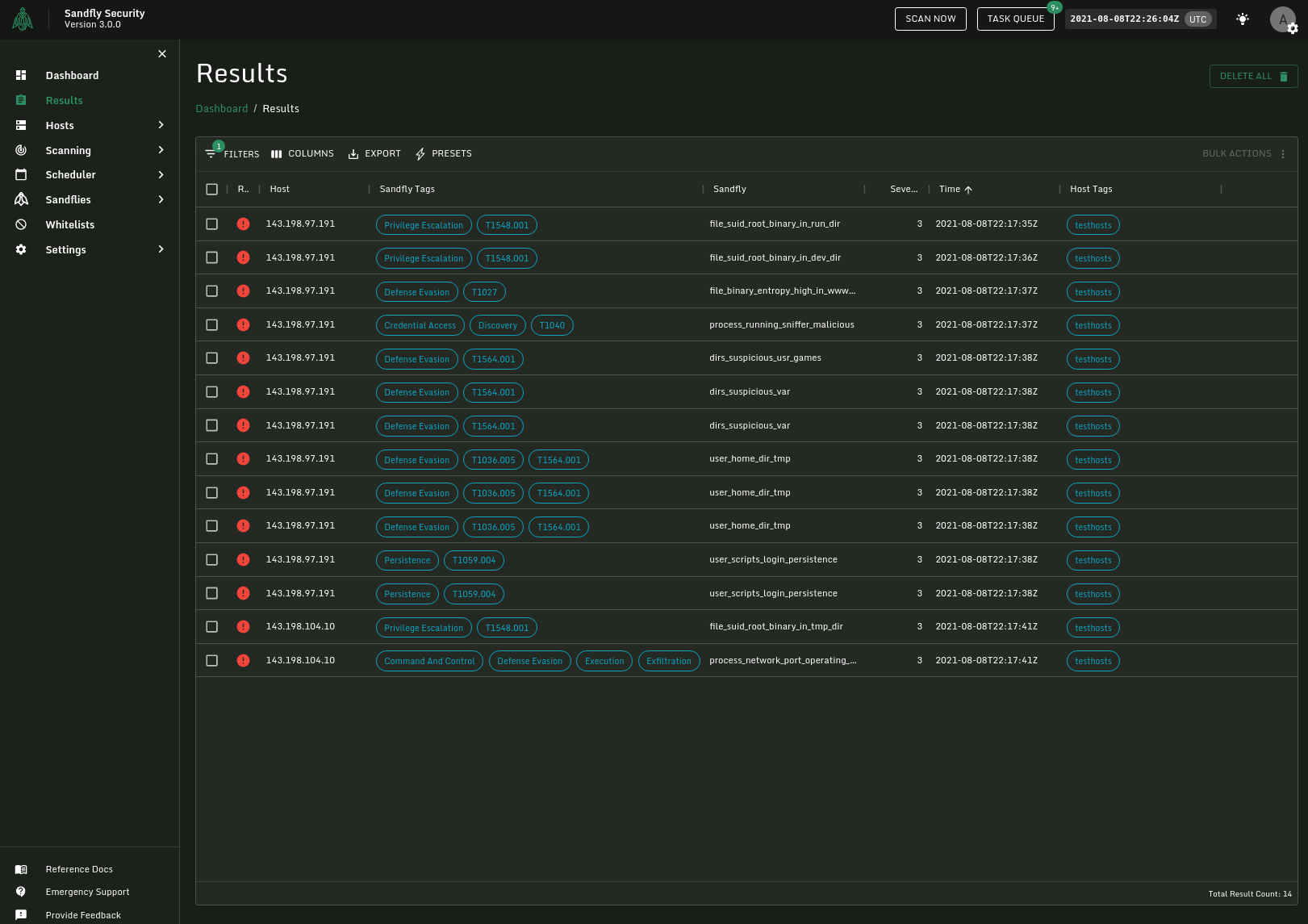The image size is (1308, 924).
Task: Toggle the UTC timezone chip
Action: pyautogui.click(x=1197, y=19)
